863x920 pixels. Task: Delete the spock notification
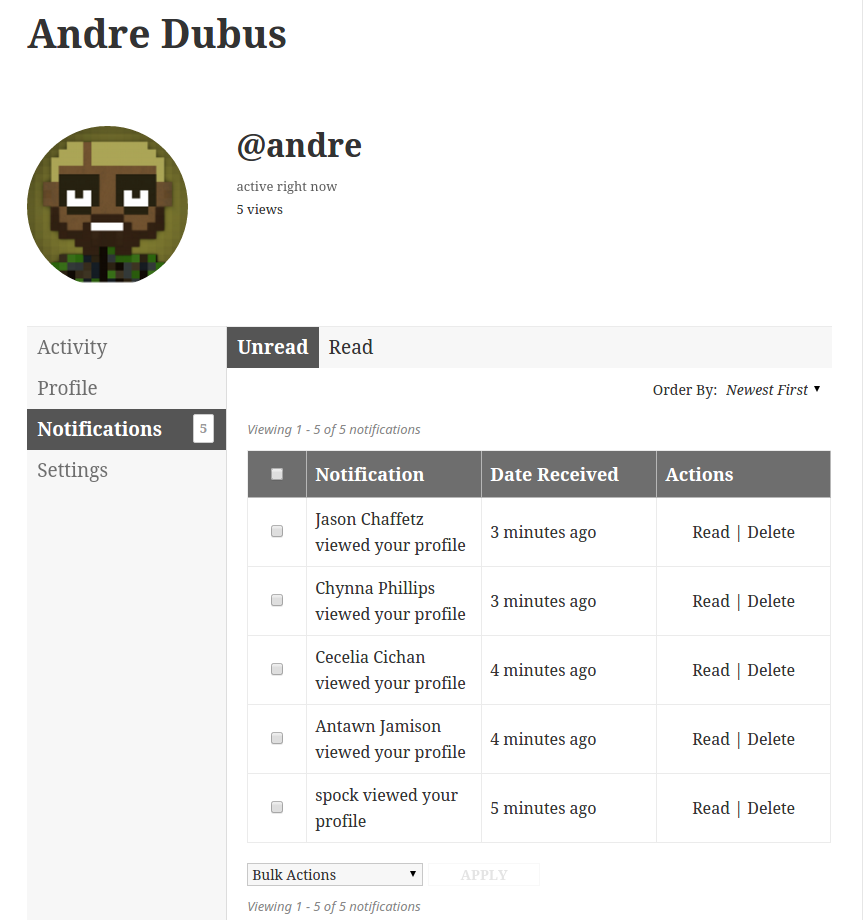(x=771, y=809)
